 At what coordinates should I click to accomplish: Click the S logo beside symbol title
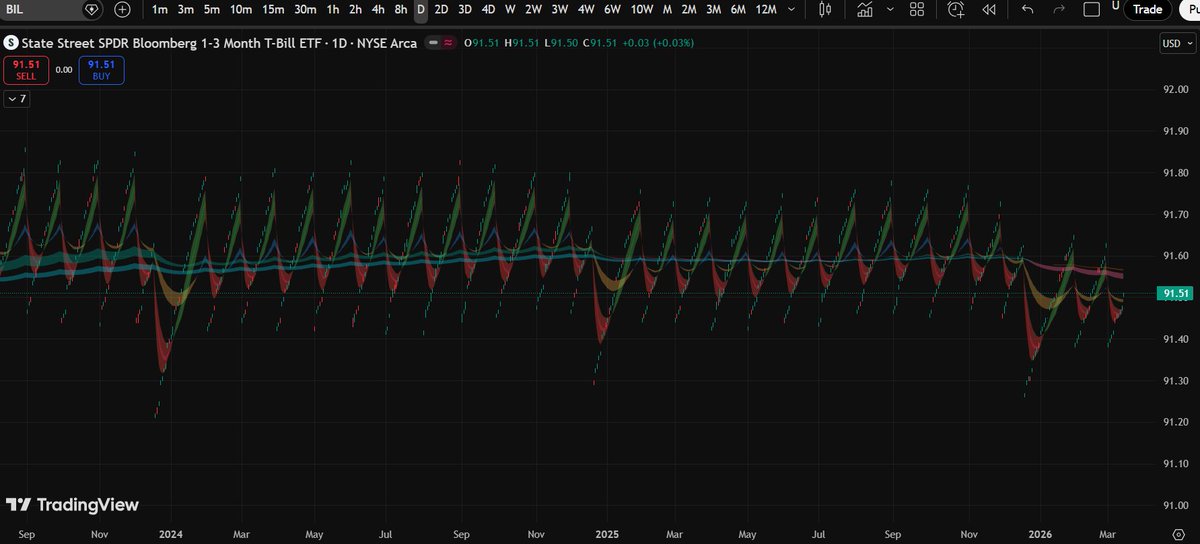[11, 43]
